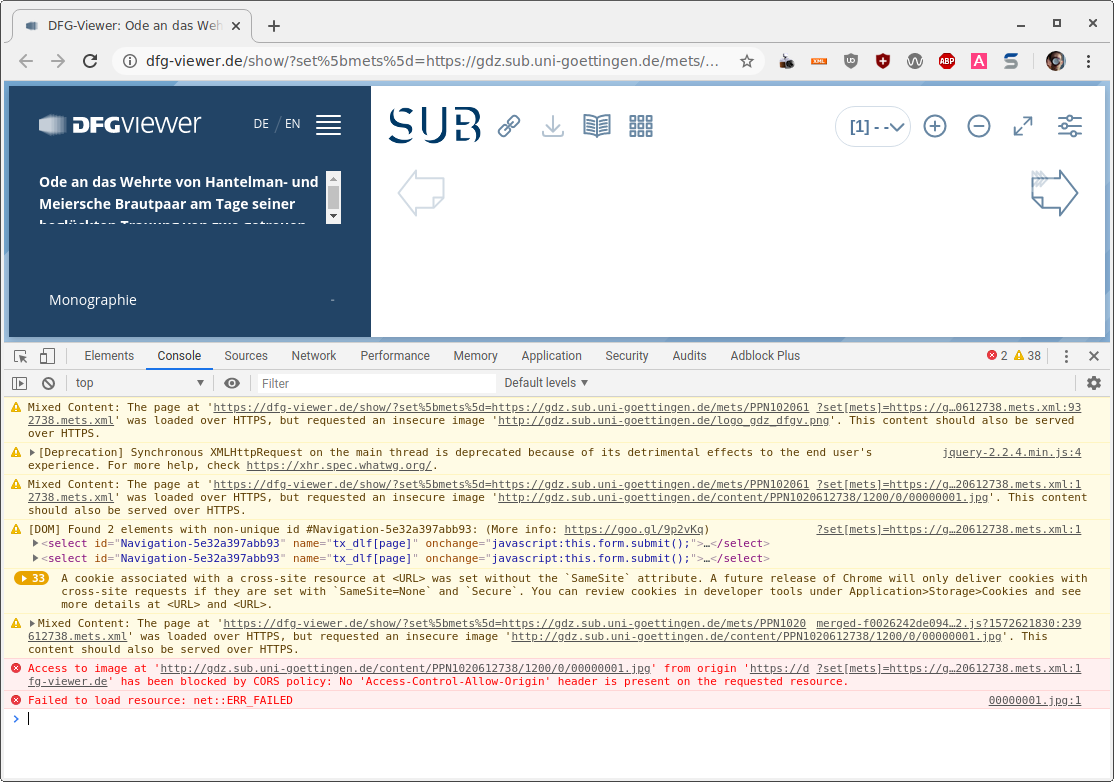The width and height of the screenshot is (1114, 782).
Task: Switch to the Sources tab
Action: (246, 356)
